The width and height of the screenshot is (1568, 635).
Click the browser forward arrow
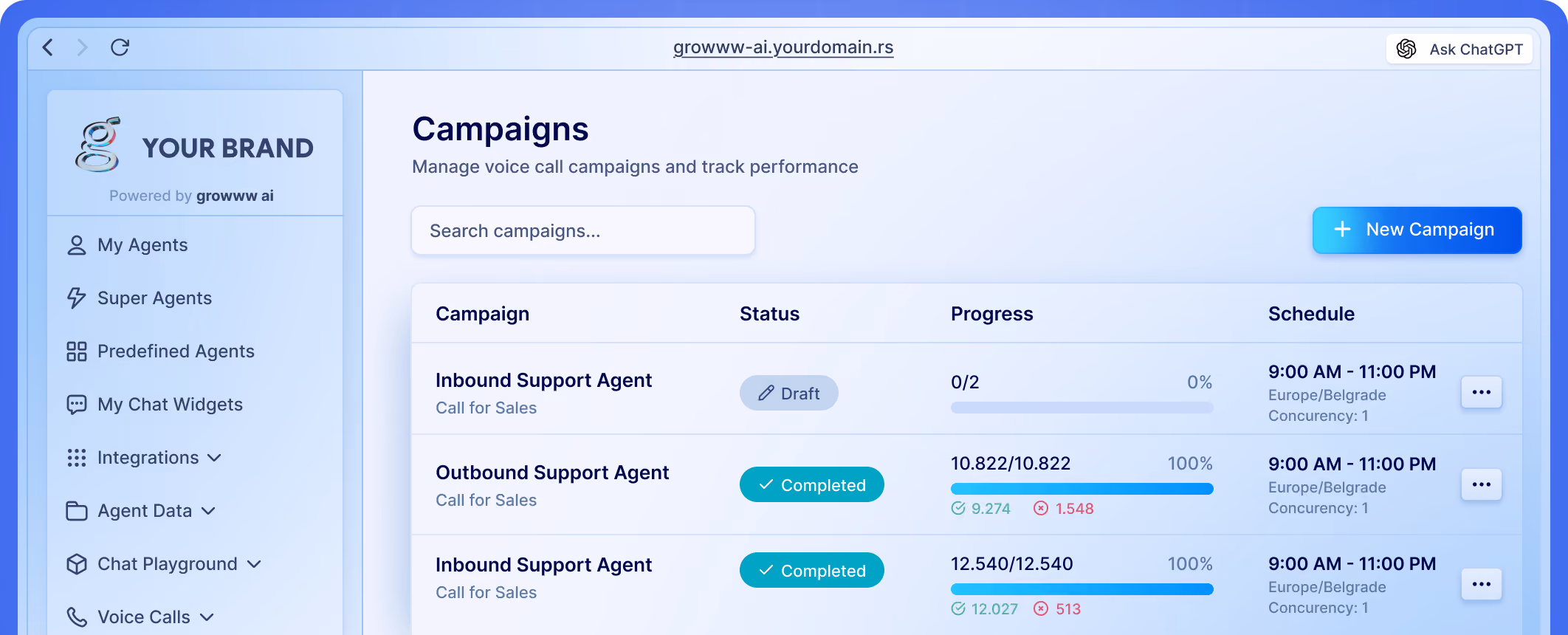pyautogui.click(x=82, y=47)
